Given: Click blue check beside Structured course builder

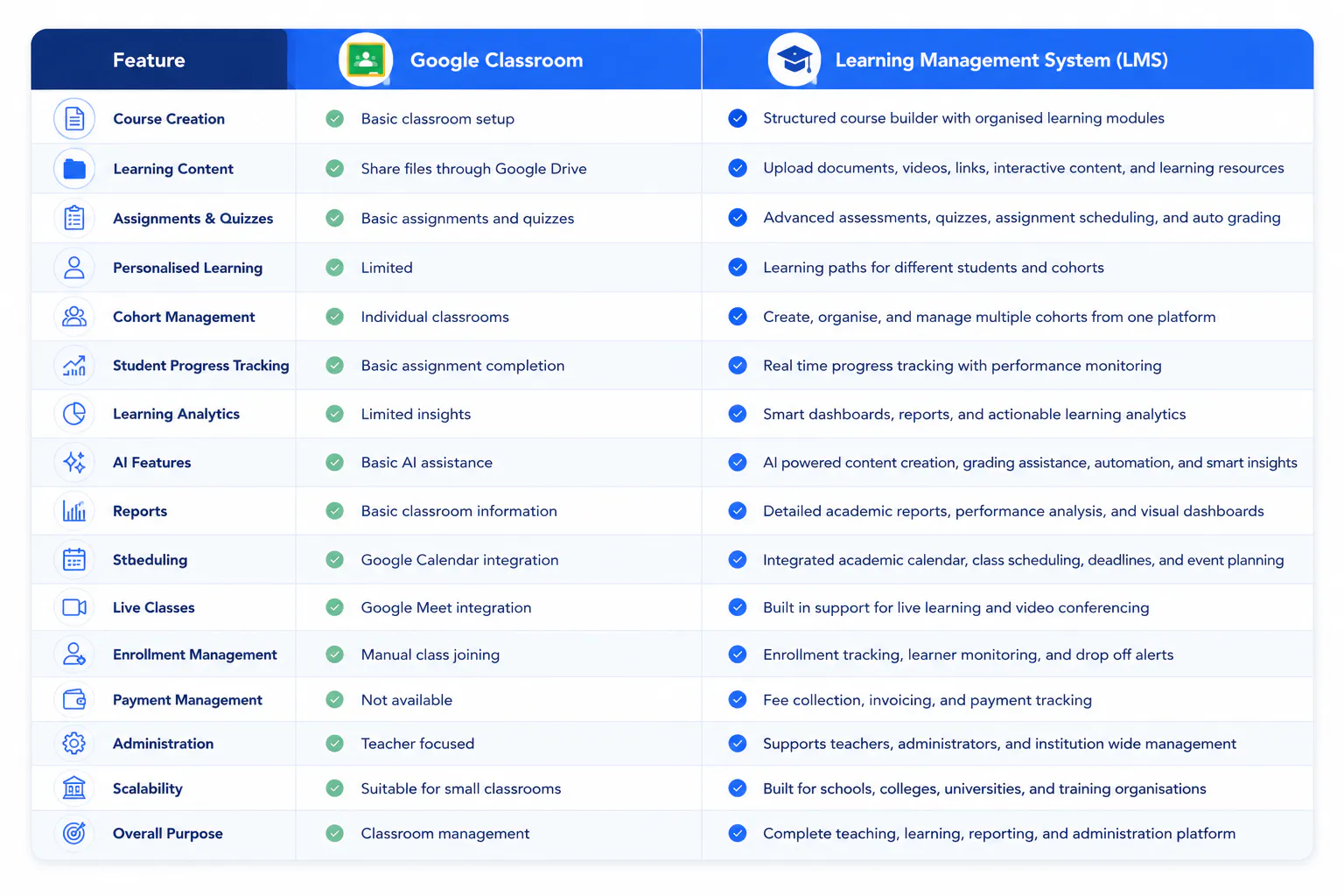Looking at the screenshot, I should click(x=738, y=118).
